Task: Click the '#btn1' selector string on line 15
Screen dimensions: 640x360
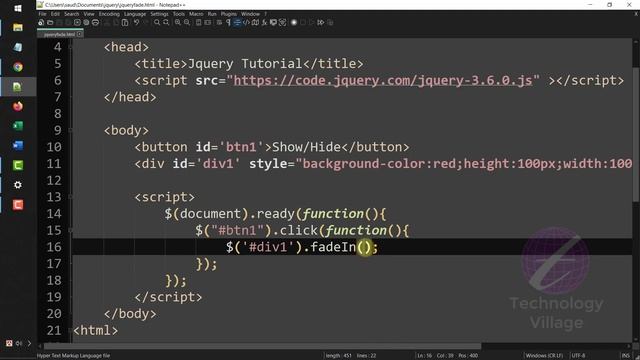Action: [237, 230]
